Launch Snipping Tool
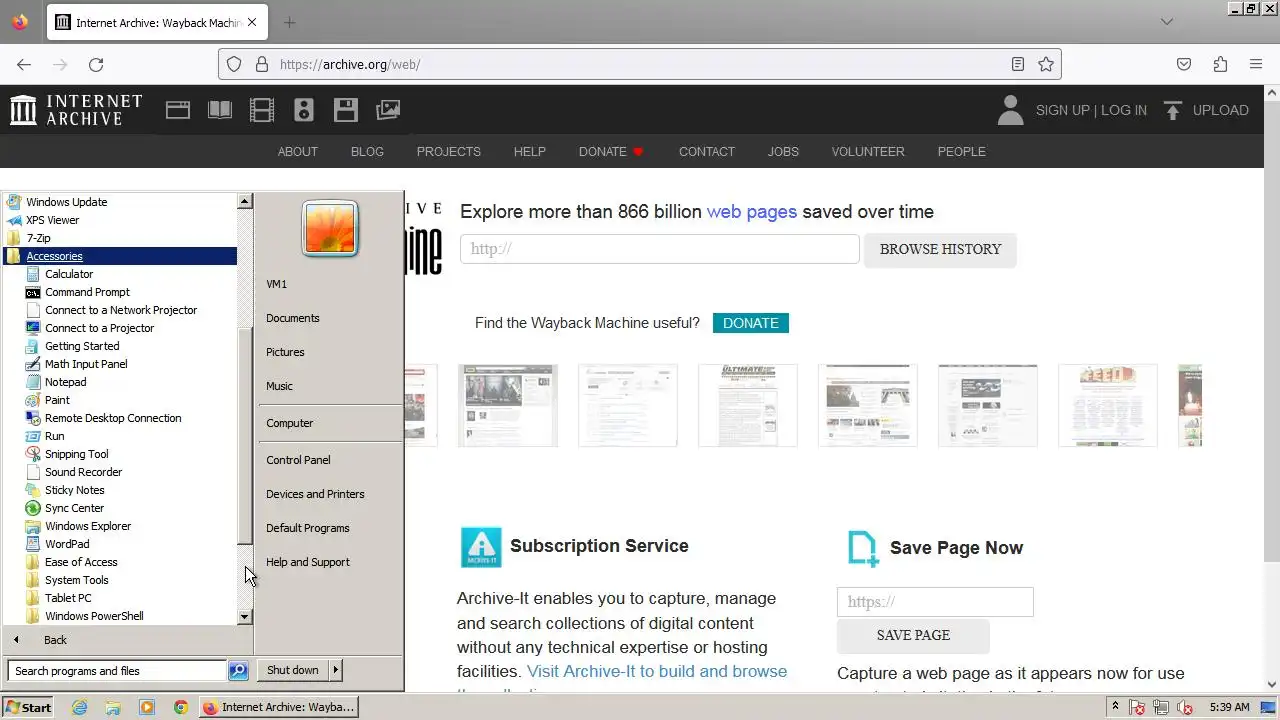Viewport: 1280px width, 720px height. click(76, 454)
